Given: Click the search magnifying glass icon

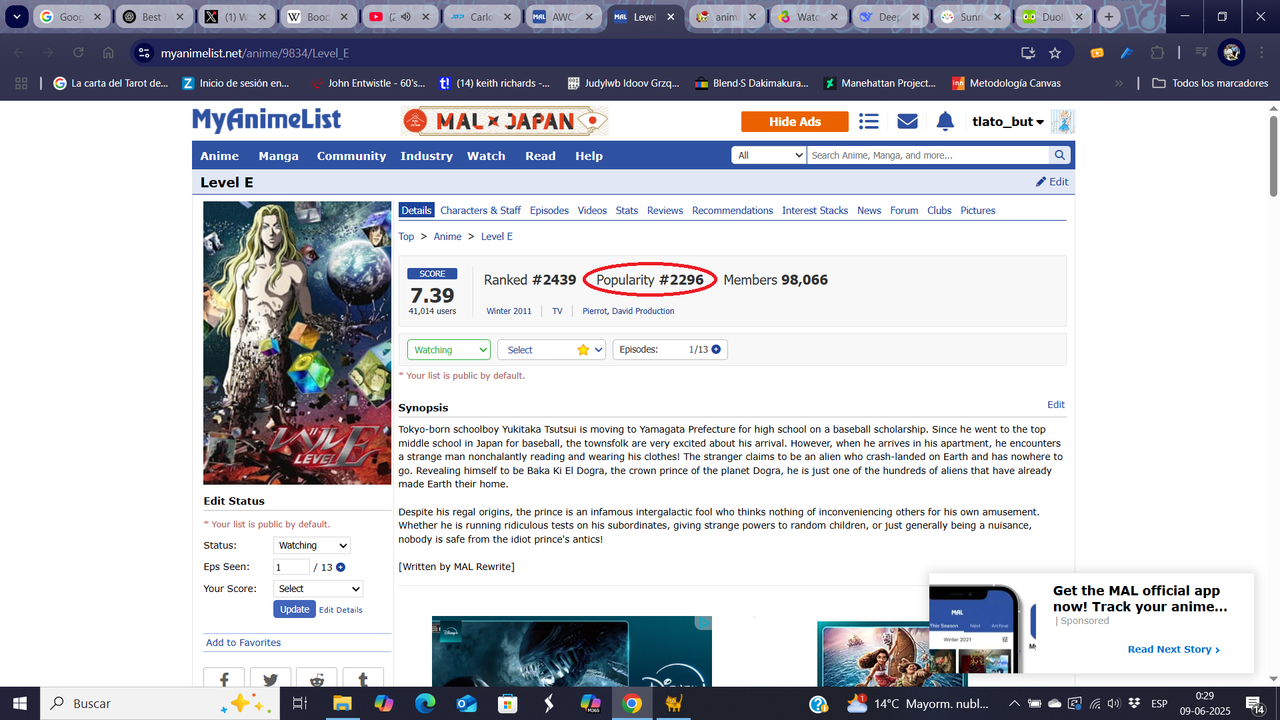Looking at the screenshot, I should pos(1059,155).
